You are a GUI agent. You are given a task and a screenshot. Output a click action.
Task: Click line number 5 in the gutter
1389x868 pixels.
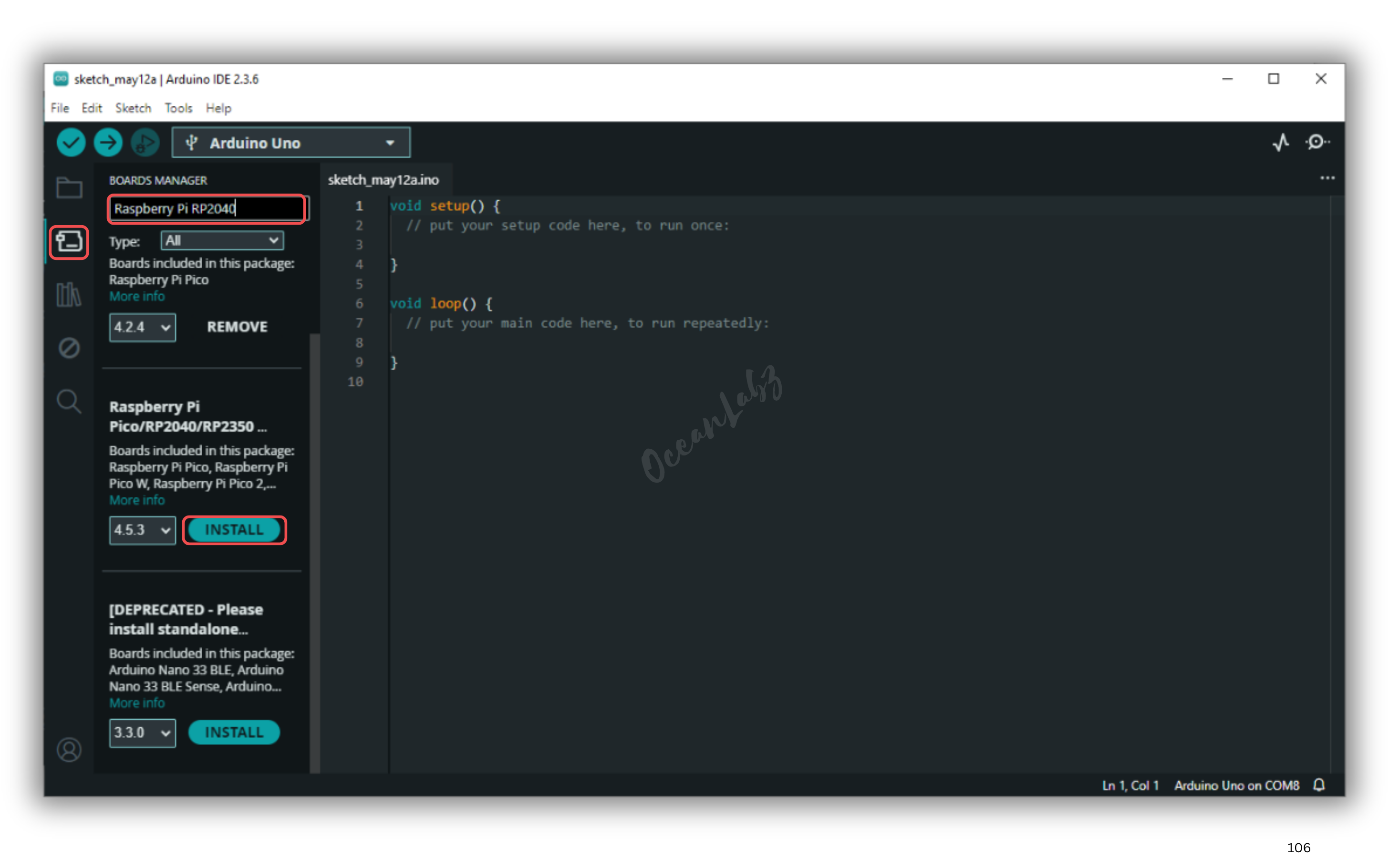pos(359,284)
